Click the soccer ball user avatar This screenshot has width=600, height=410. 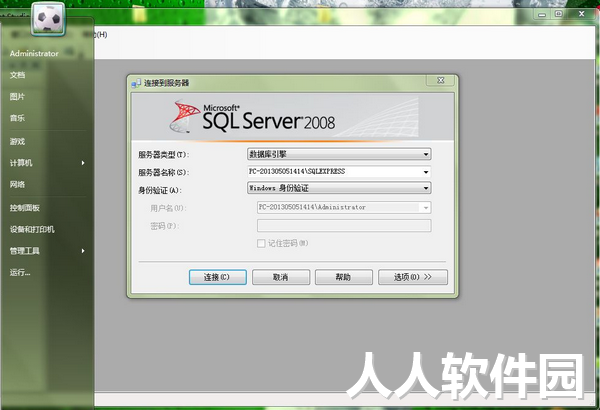click(48, 19)
